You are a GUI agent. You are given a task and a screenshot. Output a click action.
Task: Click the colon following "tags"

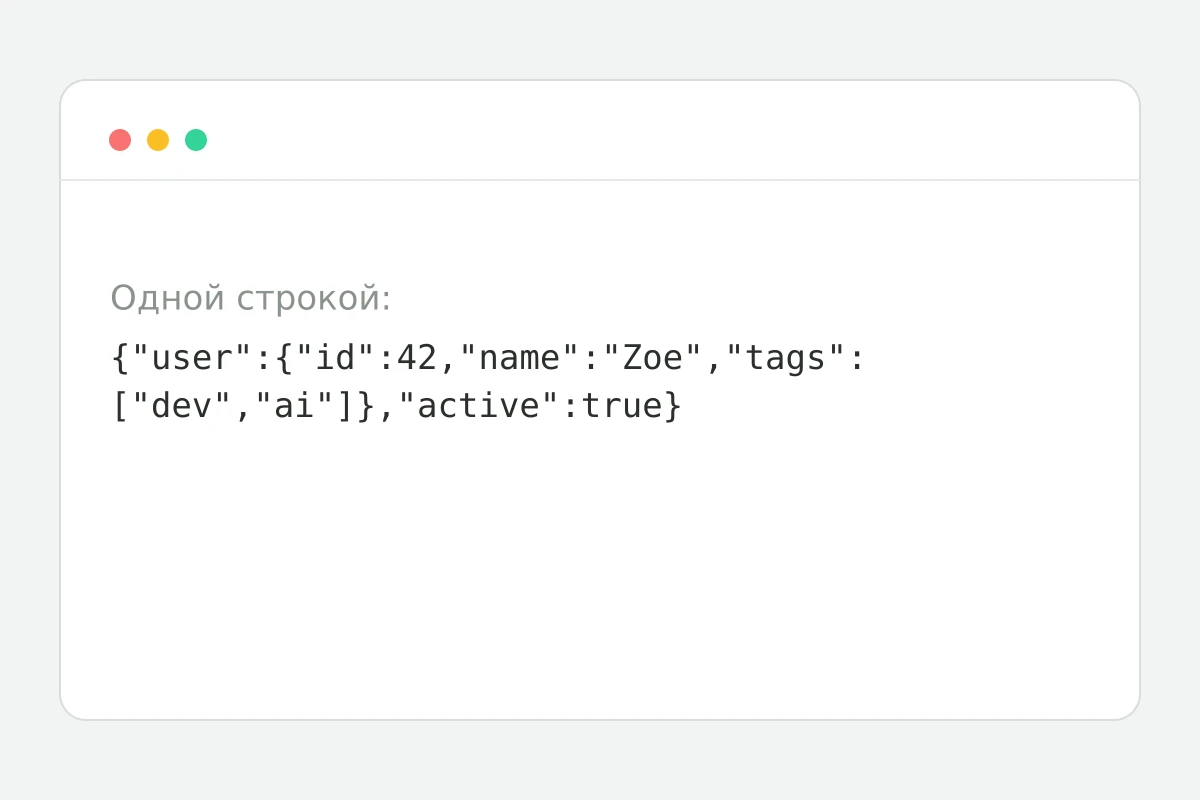(x=857, y=360)
